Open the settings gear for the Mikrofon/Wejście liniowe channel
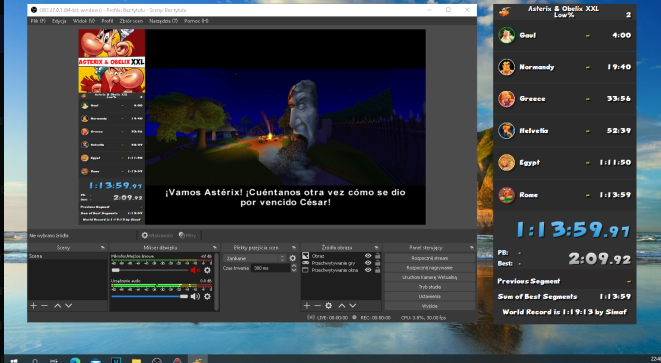Screen dimensions: 661x363 (207, 270)
